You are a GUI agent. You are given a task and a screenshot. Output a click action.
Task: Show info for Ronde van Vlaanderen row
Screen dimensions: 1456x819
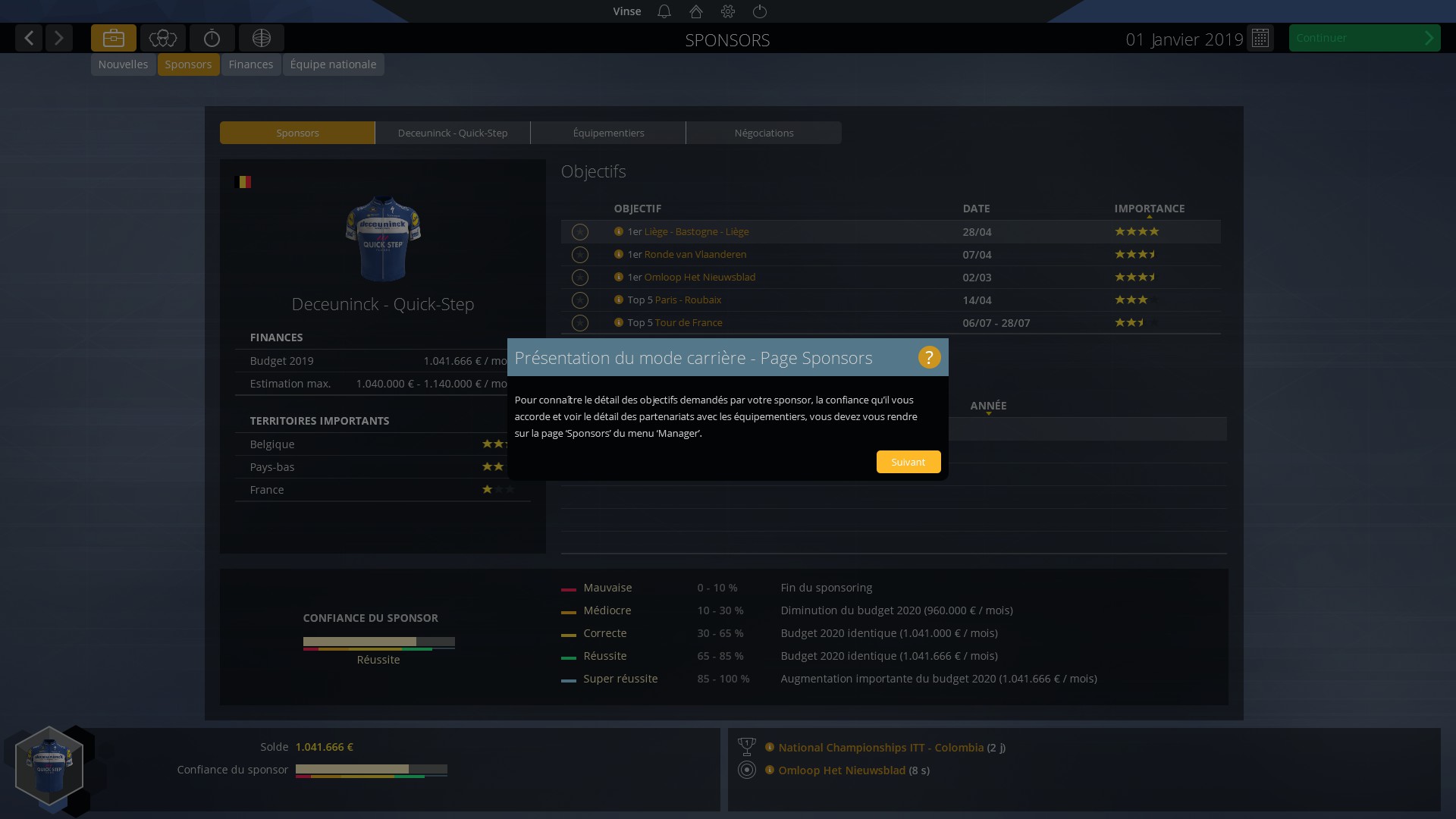(619, 254)
